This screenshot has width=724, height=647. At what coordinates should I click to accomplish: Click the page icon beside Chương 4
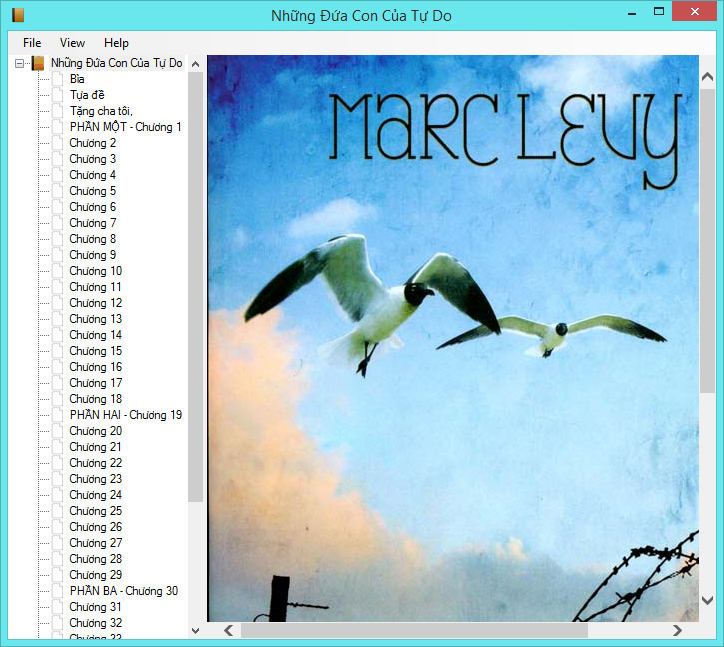click(x=58, y=175)
